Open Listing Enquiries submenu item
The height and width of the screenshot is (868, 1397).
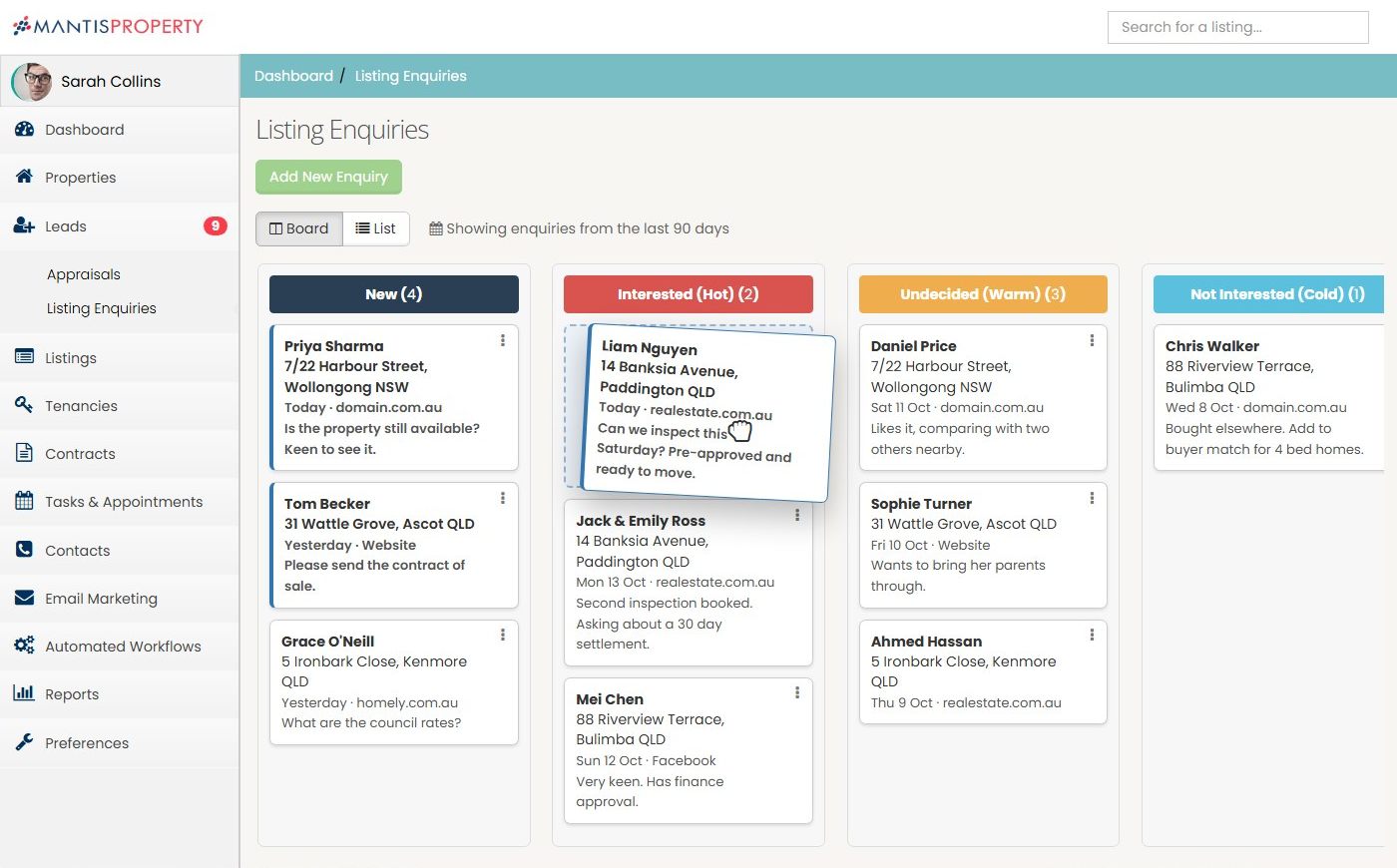[x=102, y=308]
